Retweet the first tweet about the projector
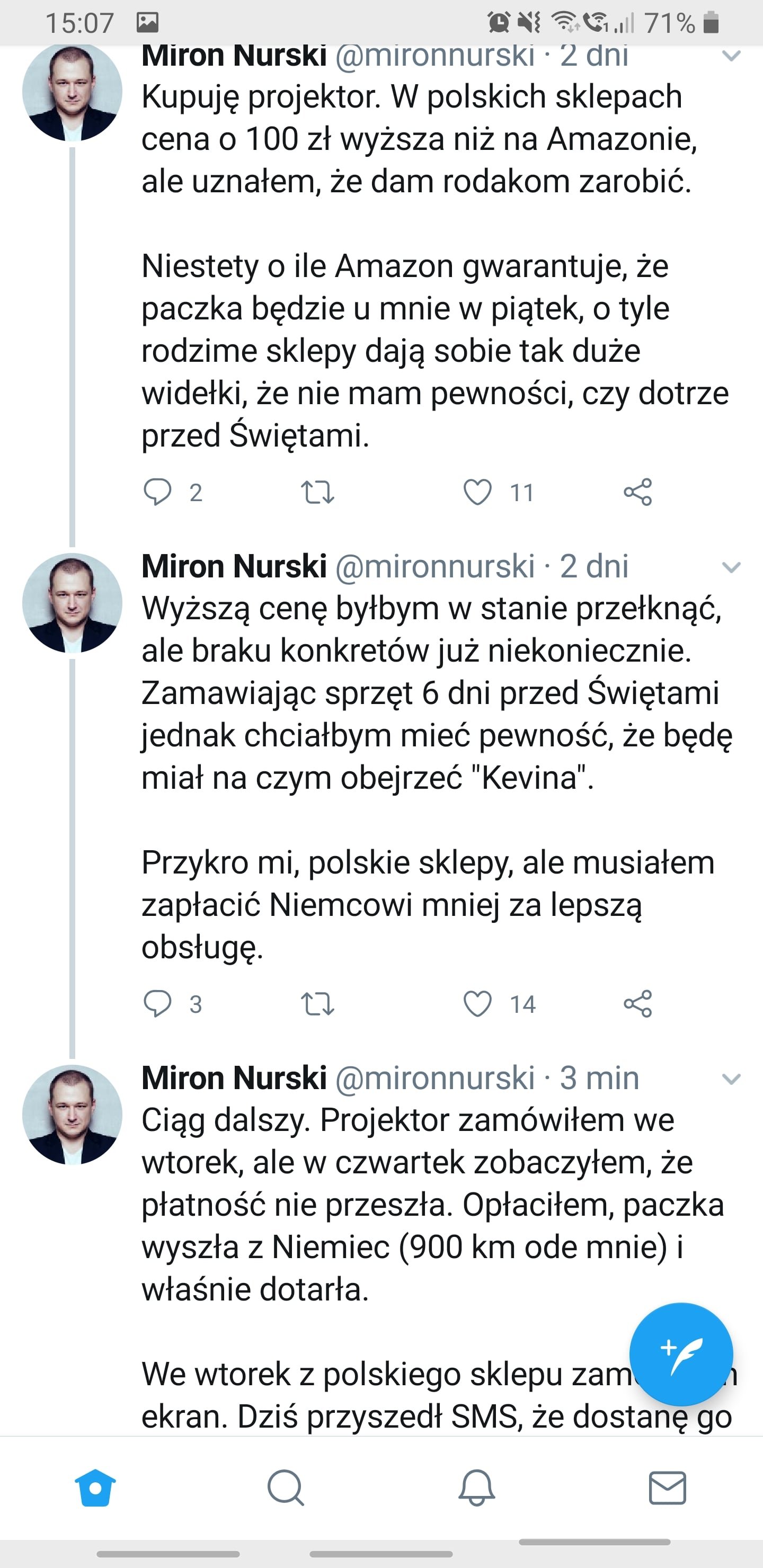Image resolution: width=763 pixels, height=1568 pixels. (318, 492)
